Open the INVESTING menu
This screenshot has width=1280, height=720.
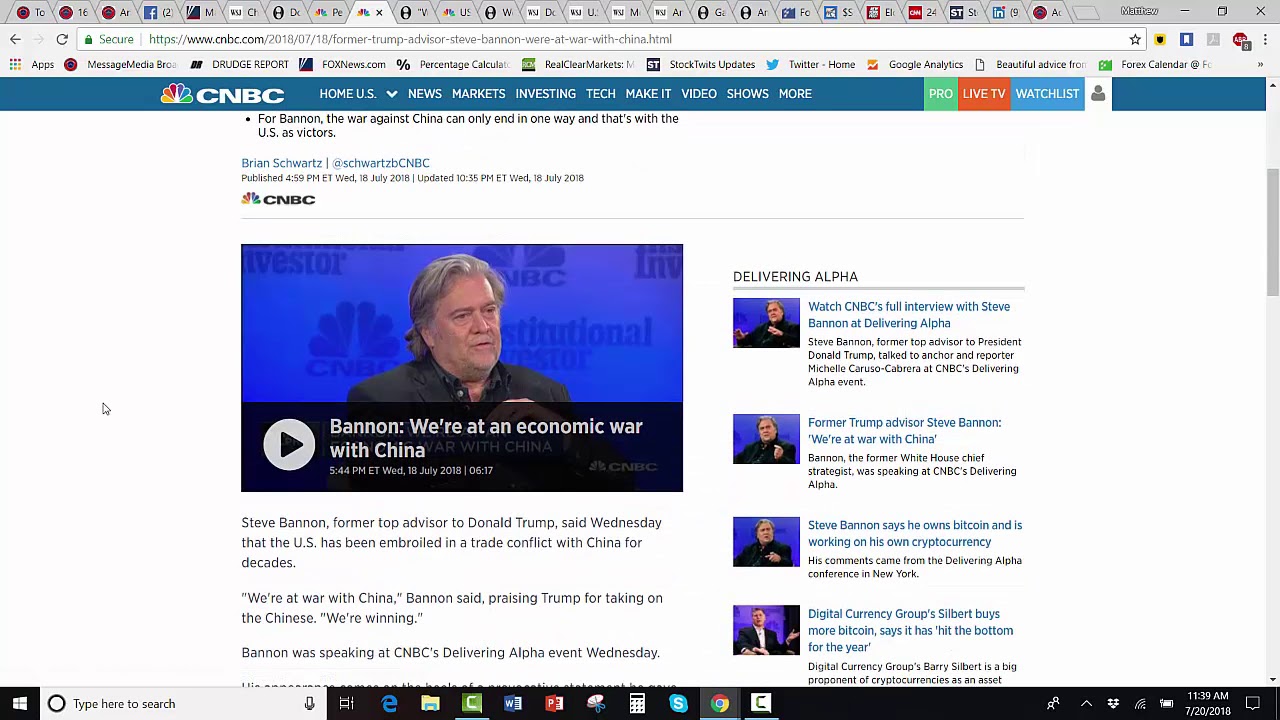click(545, 94)
